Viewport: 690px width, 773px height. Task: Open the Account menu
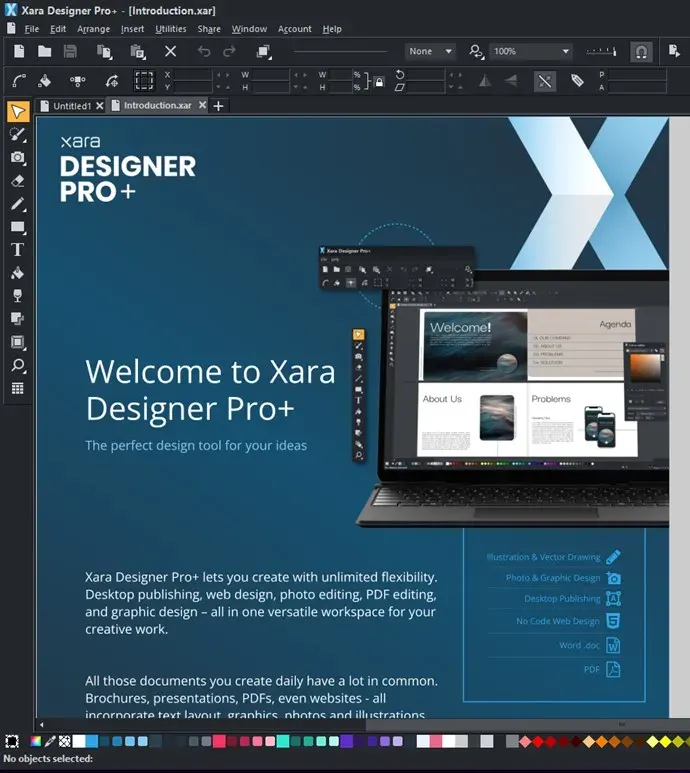click(x=295, y=29)
